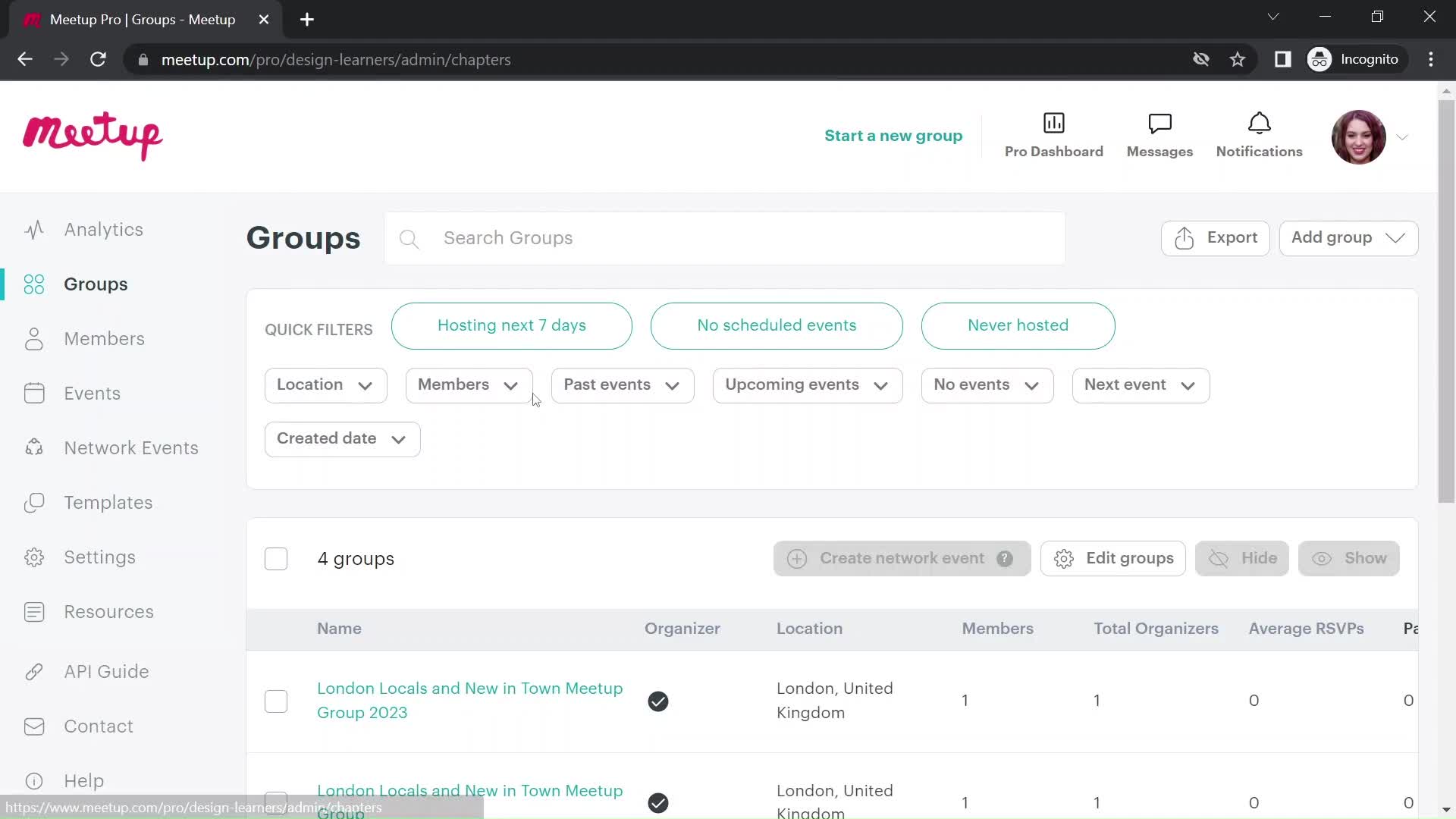Expand the No events filter dropdown

pos(987,385)
